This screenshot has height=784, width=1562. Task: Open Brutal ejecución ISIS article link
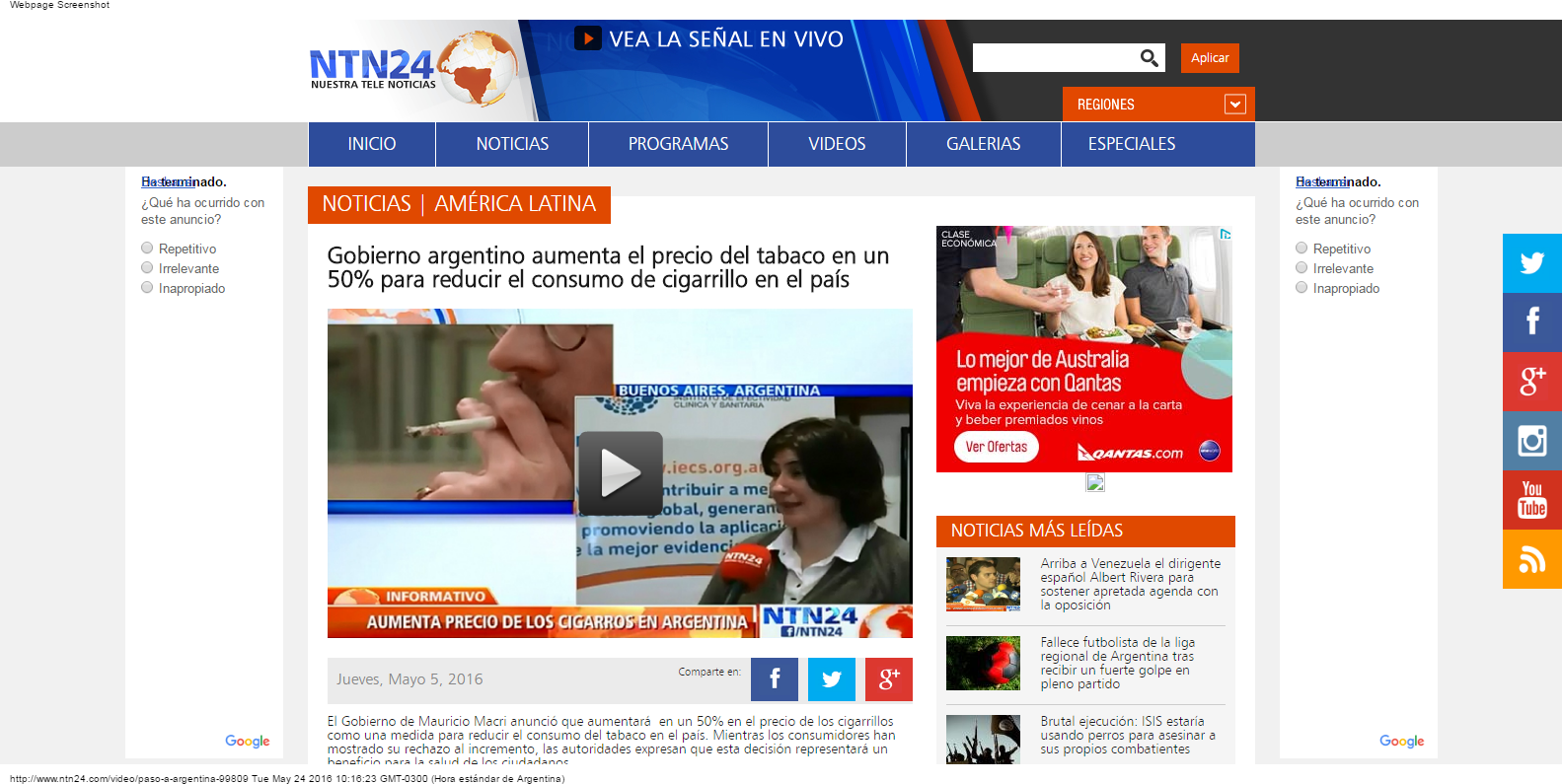point(1128,735)
